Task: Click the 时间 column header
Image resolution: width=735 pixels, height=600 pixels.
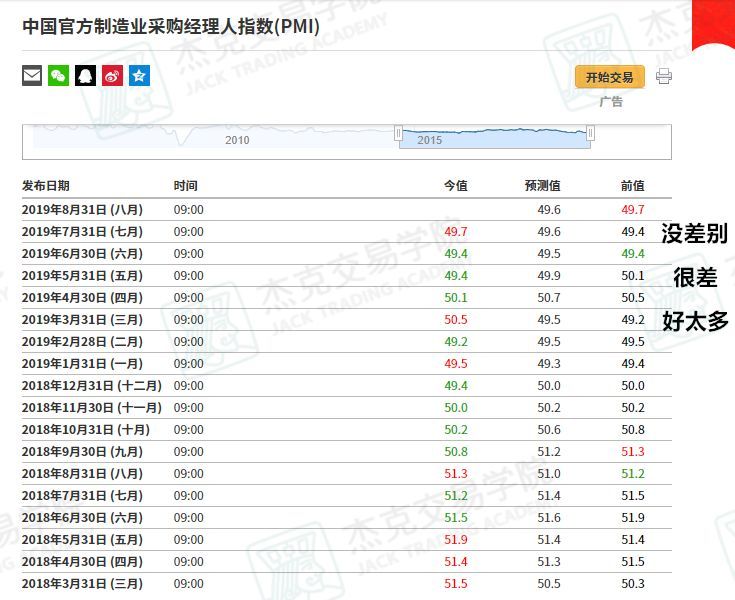Action: 186,186
